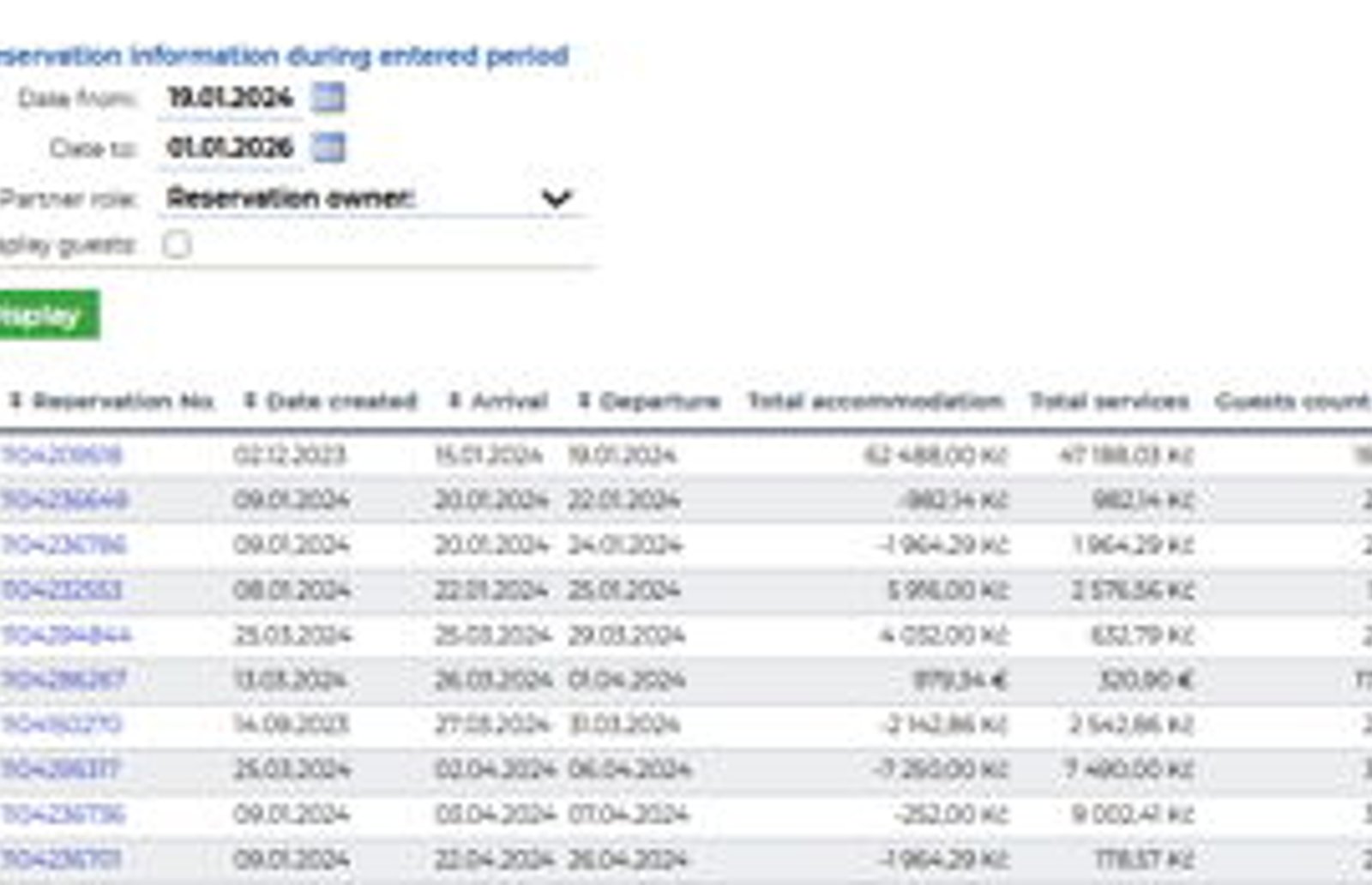Screen dimensions: 1372x885
Task: Select date created cell 13.03.2024
Action: 290,680
